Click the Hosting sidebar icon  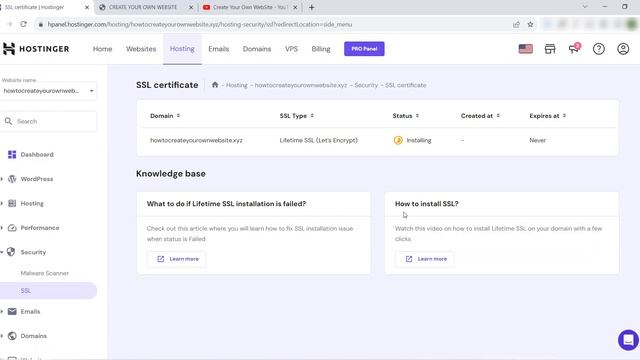click(x=12, y=203)
